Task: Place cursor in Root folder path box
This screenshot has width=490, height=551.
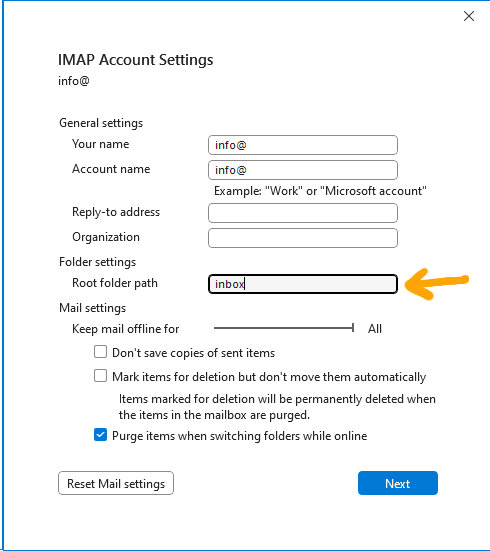Action: (303, 284)
